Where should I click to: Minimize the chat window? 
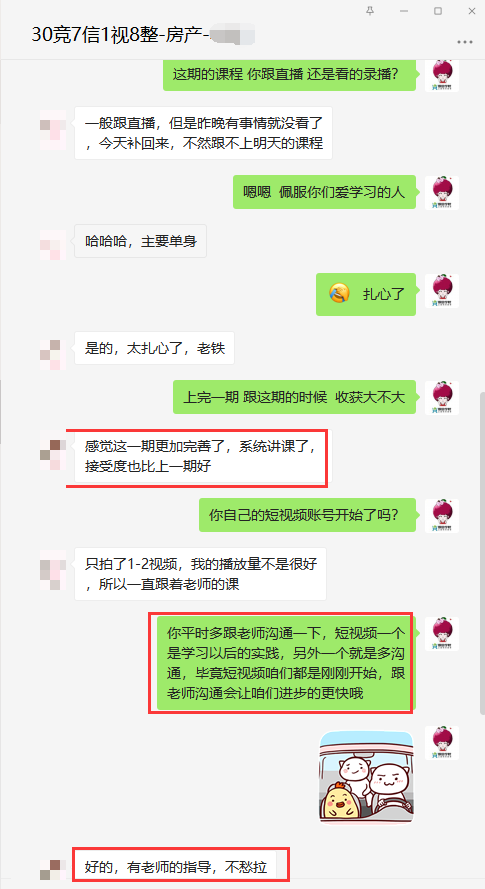[x=404, y=11]
